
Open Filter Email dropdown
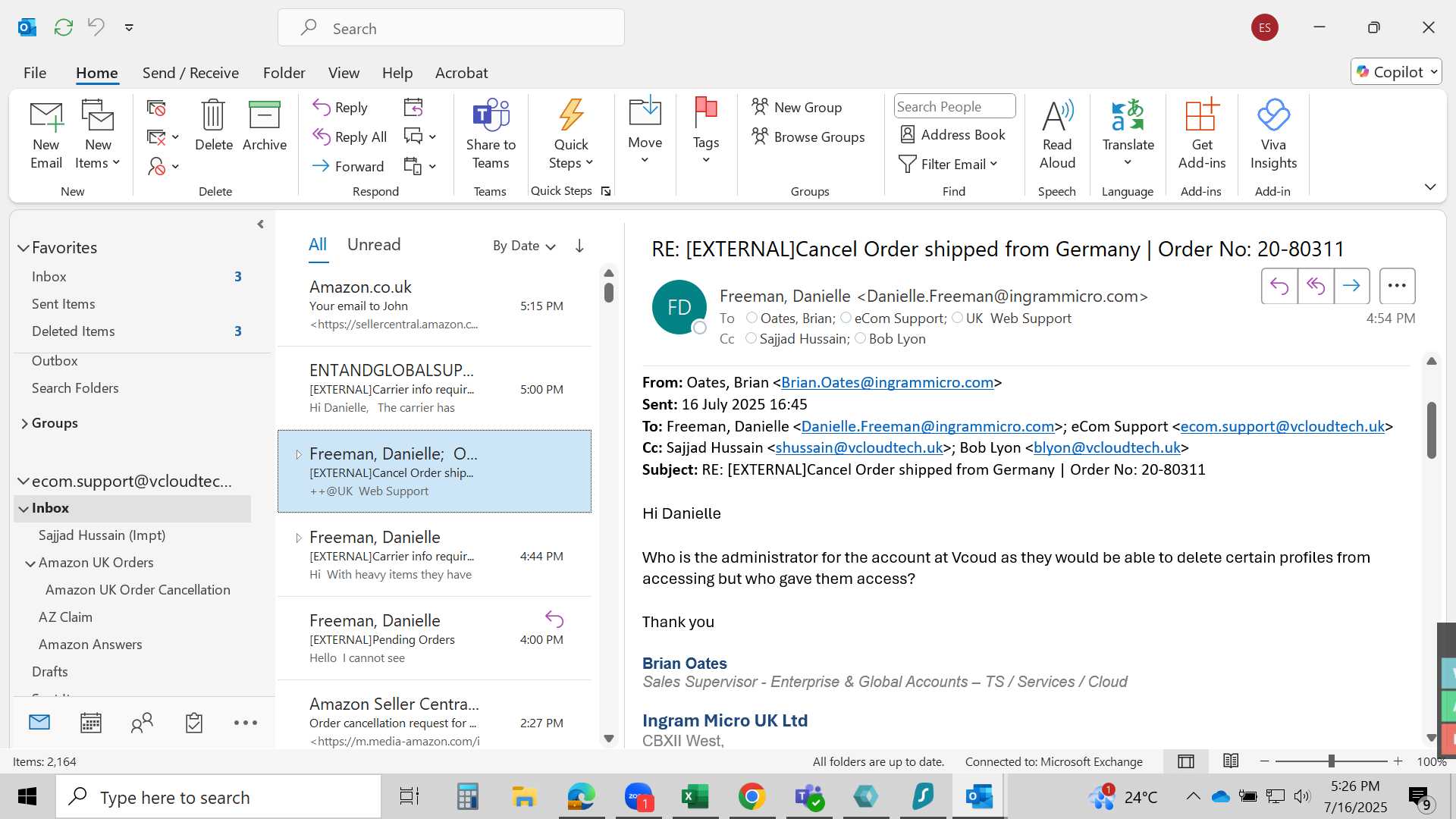click(948, 165)
